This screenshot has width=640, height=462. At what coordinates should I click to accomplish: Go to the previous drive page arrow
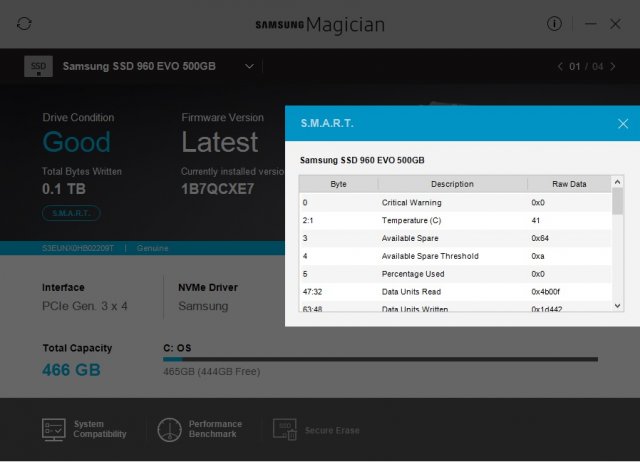(x=560, y=67)
